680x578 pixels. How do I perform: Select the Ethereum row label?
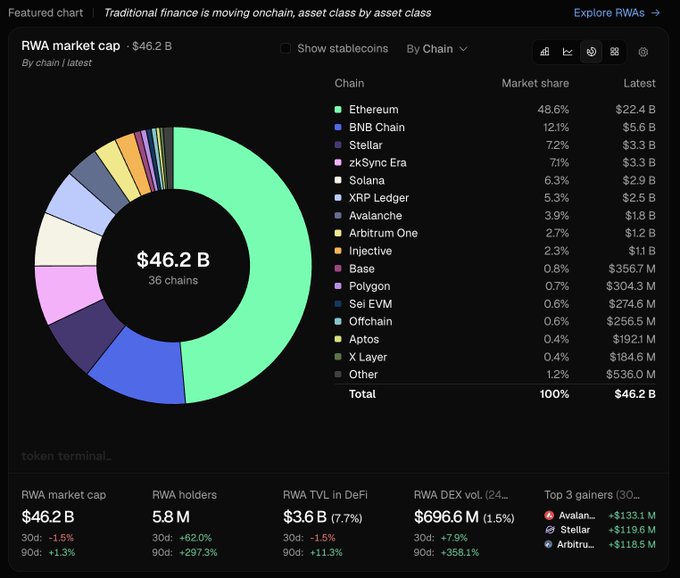373,109
